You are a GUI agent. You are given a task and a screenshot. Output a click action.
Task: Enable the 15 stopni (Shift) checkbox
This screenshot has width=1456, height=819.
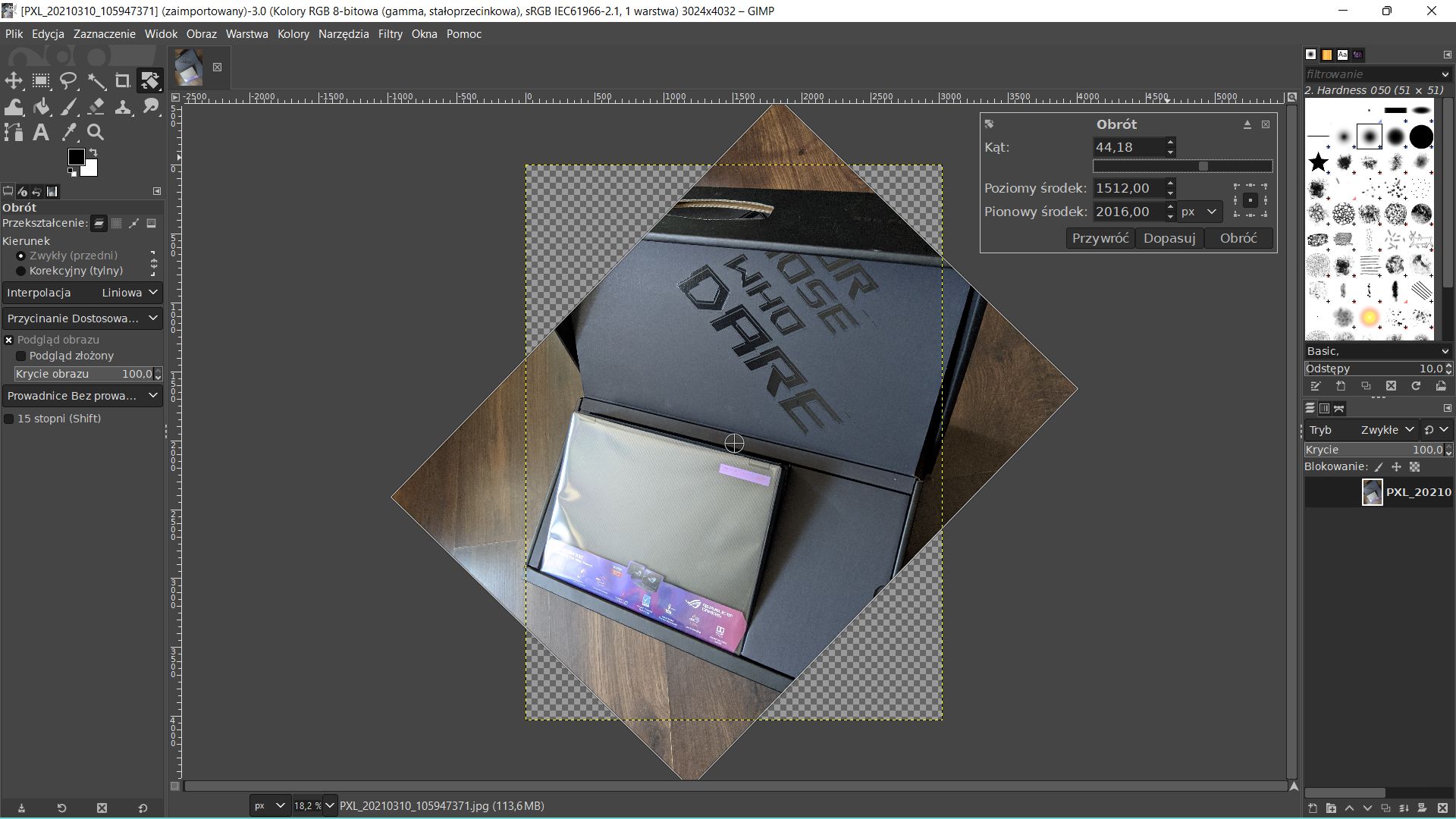coord(10,419)
